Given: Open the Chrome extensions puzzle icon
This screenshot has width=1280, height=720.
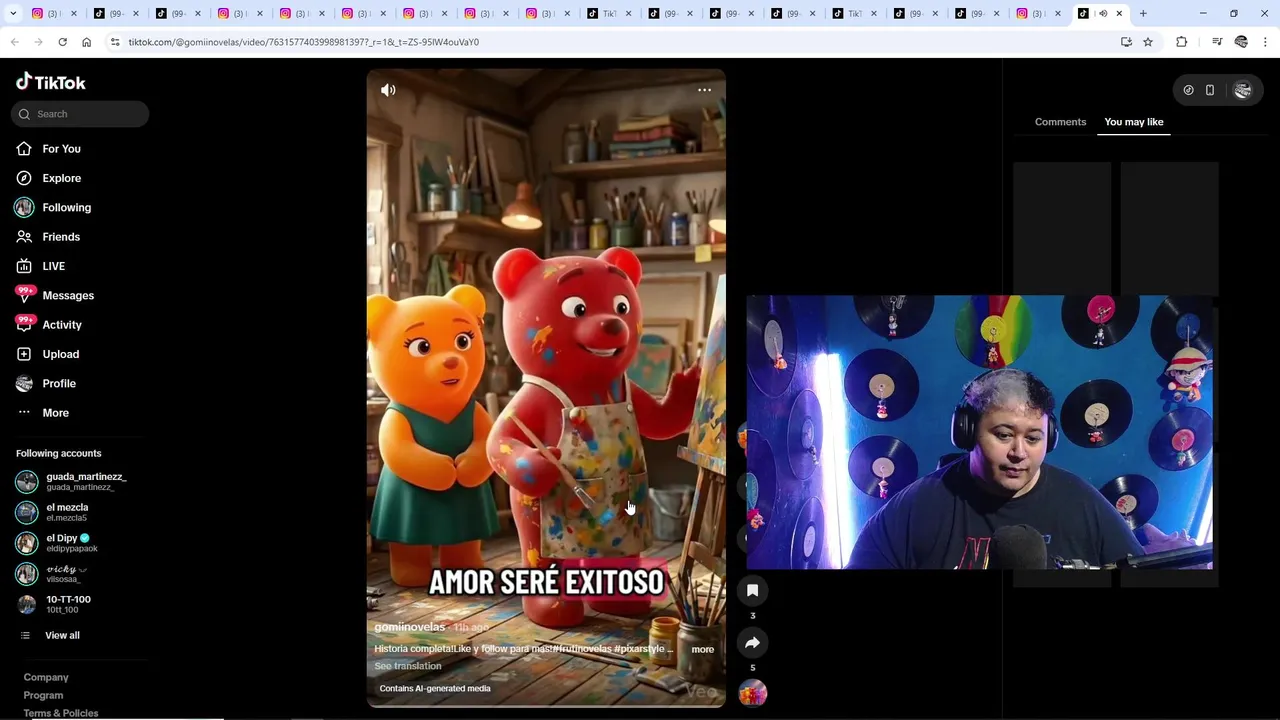Looking at the screenshot, I should point(1182,42).
